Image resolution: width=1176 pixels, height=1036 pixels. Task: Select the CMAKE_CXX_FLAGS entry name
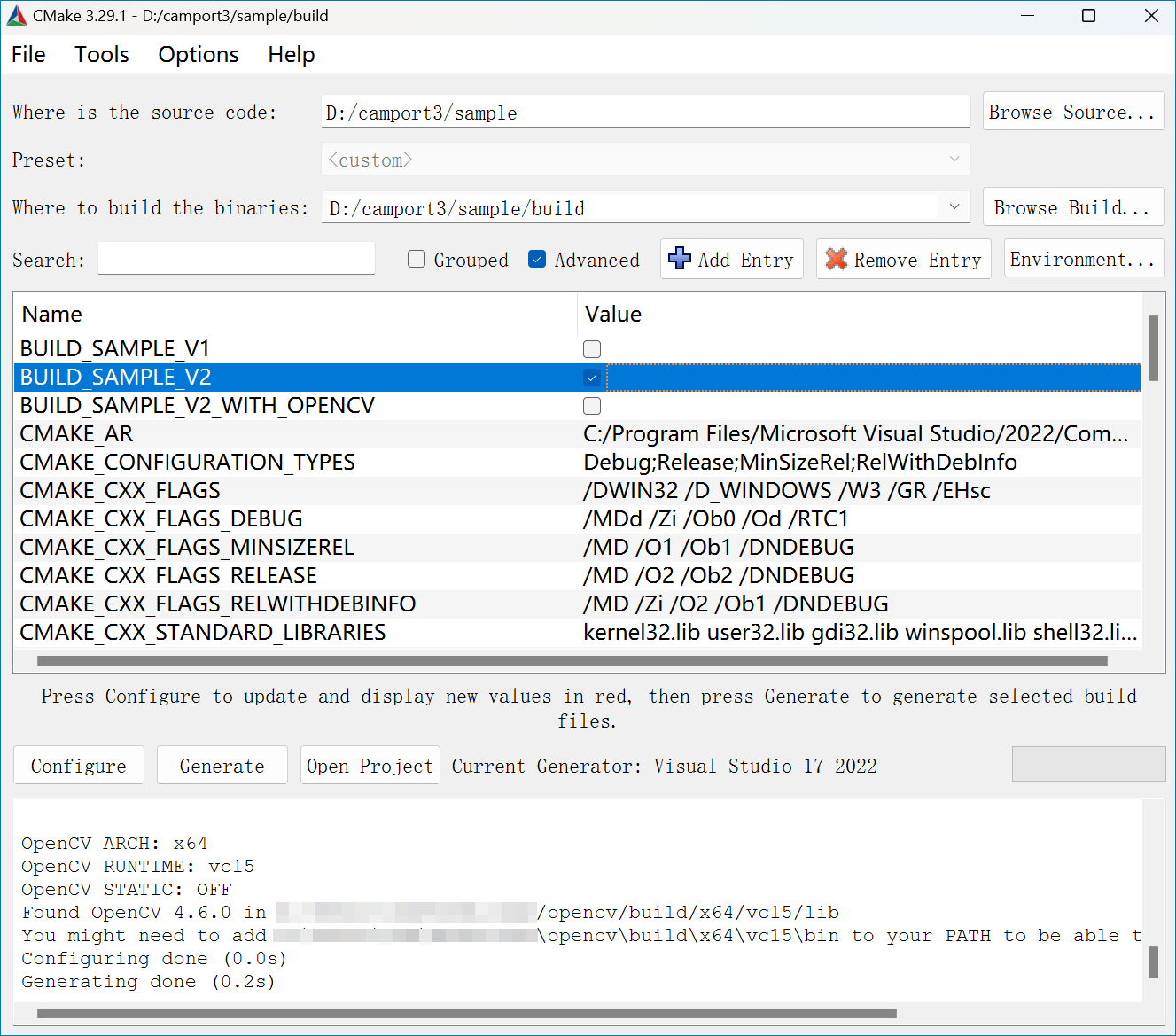tap(121, 491)
